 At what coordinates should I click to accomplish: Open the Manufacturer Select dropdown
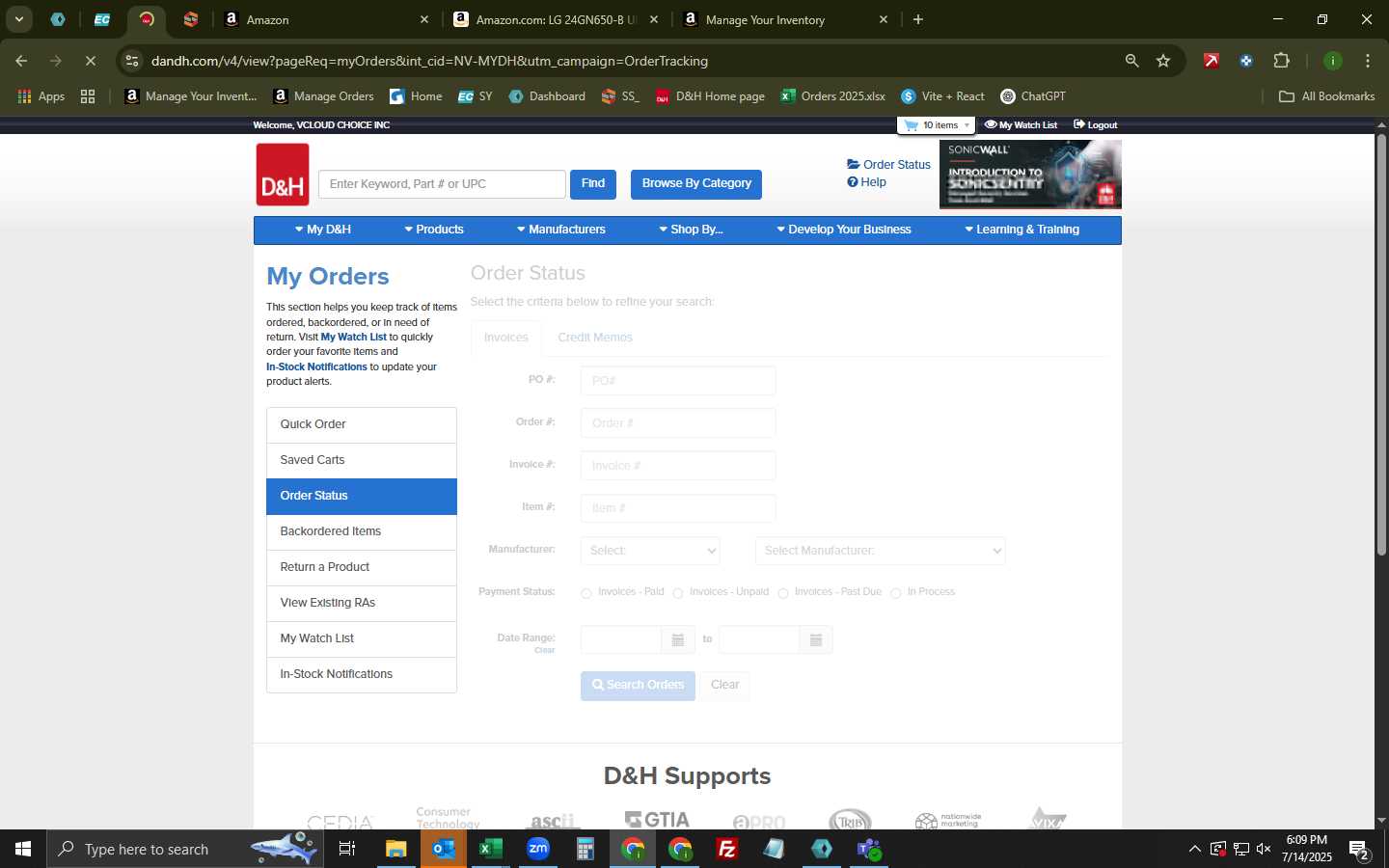650,551
